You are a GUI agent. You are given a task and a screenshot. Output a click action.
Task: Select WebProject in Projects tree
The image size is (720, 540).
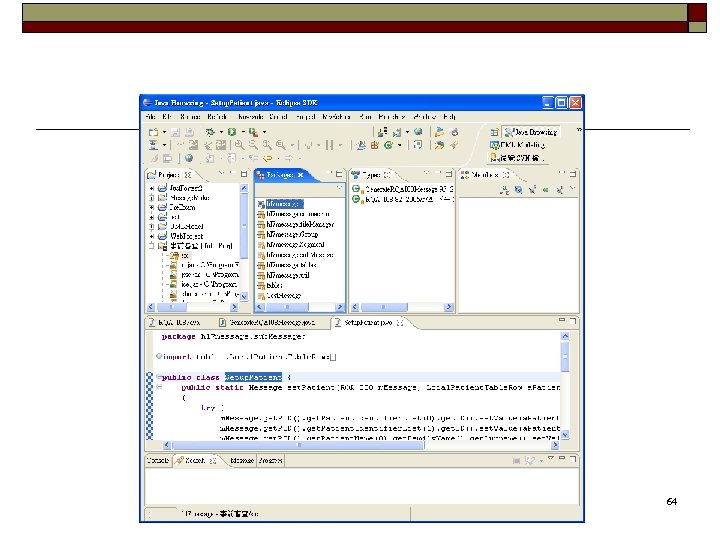point(181,236)
